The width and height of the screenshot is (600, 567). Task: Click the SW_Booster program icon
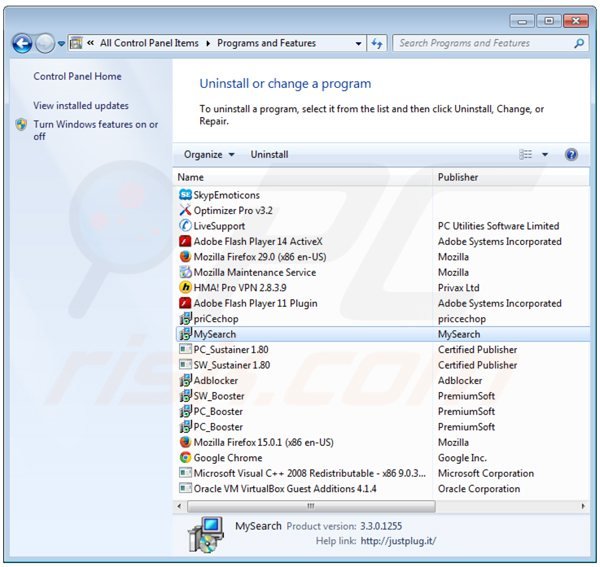[185, 396]
